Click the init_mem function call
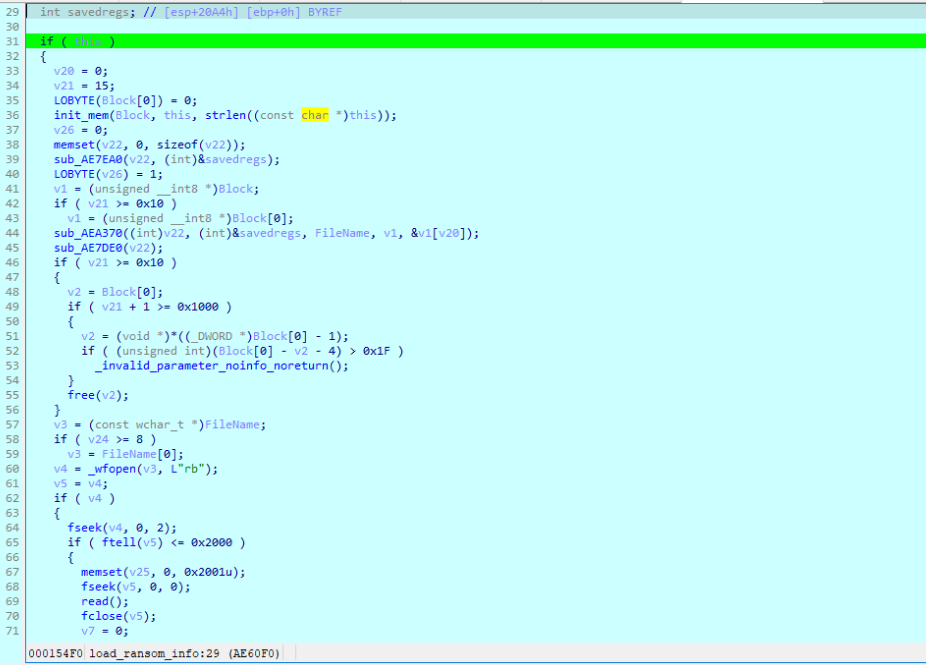Image resolution: width=926 pixels, height=665 pixels. [x=80, y=115]
